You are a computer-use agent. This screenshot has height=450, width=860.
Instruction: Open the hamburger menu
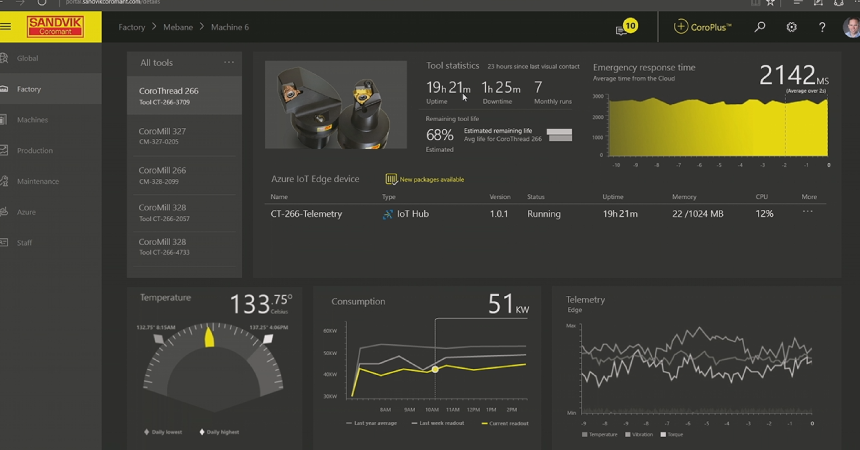tap(5, 26)
